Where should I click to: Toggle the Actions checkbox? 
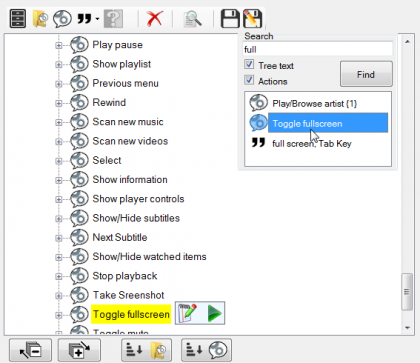[x=249, y=80]
